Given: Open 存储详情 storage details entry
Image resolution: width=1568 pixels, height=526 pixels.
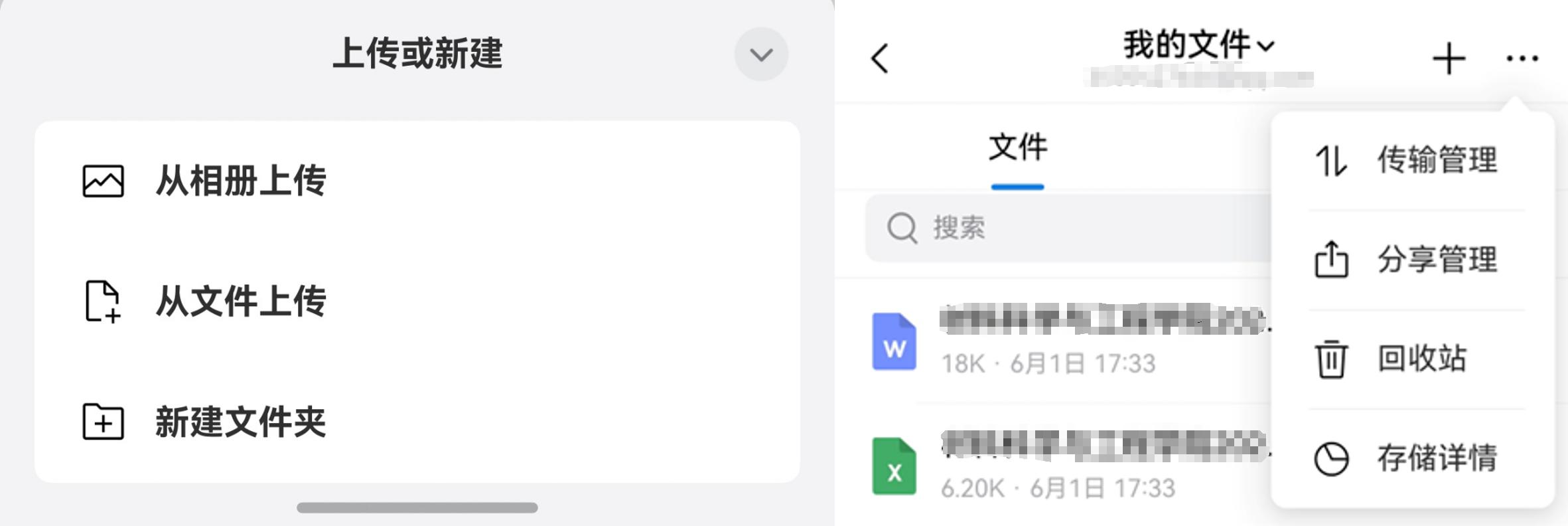Looking at the screenshot, I should [x=1413, y=458].
